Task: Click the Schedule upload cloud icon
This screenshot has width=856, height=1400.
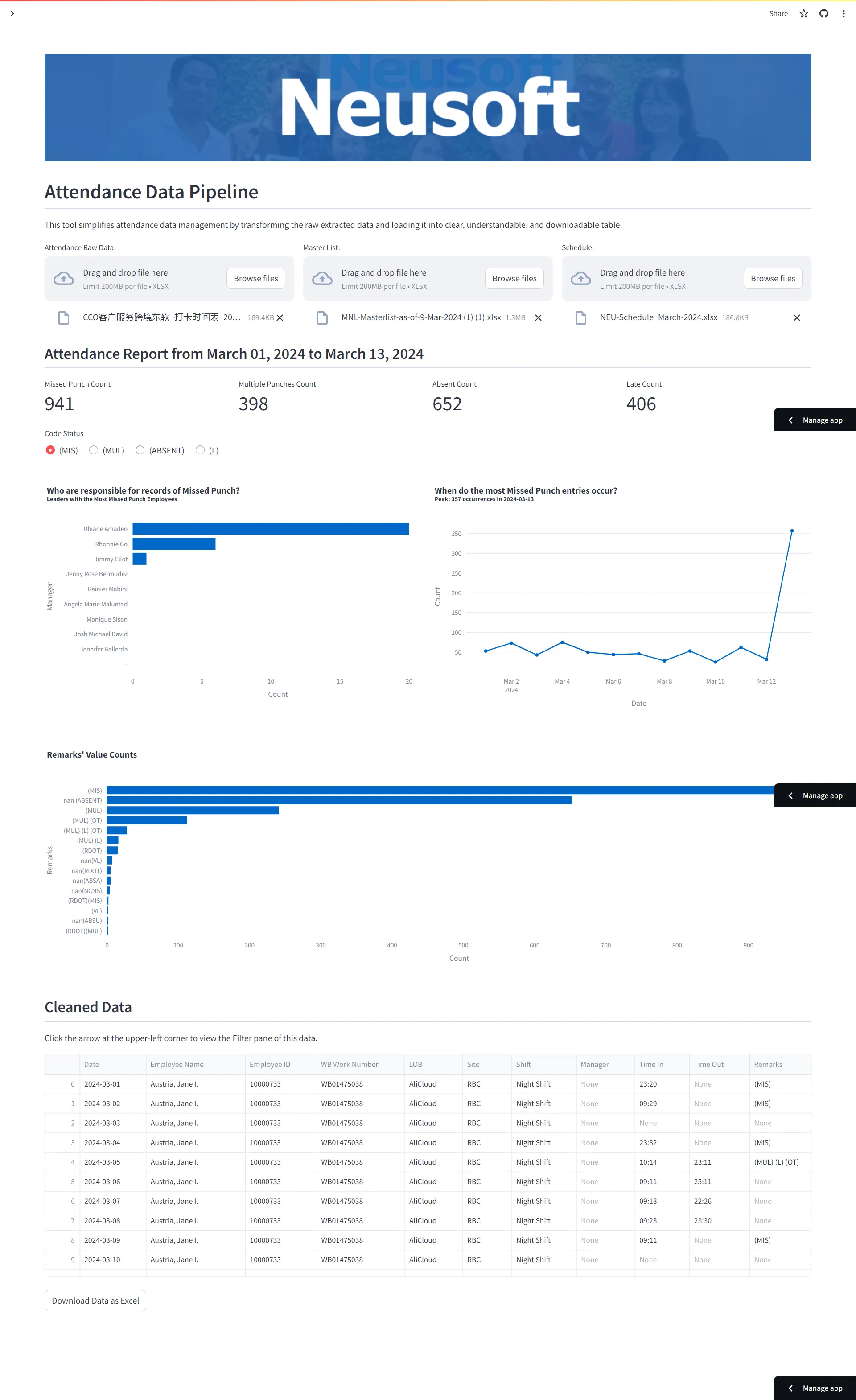Action: [580, 278]
